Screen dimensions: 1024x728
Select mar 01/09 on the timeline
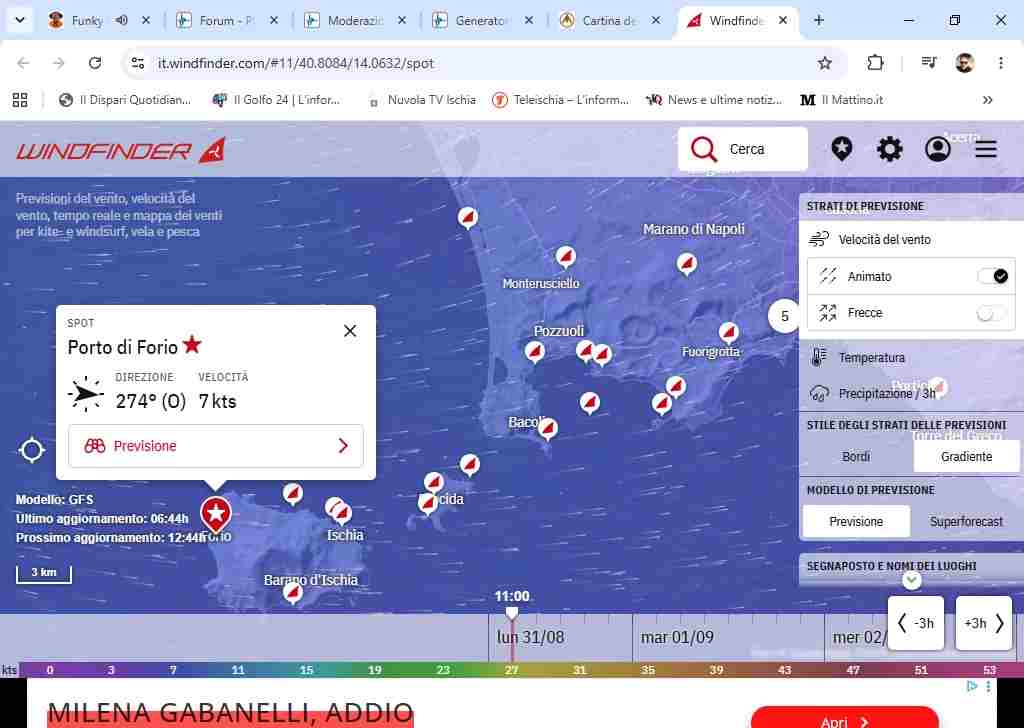tap(677, 637)
